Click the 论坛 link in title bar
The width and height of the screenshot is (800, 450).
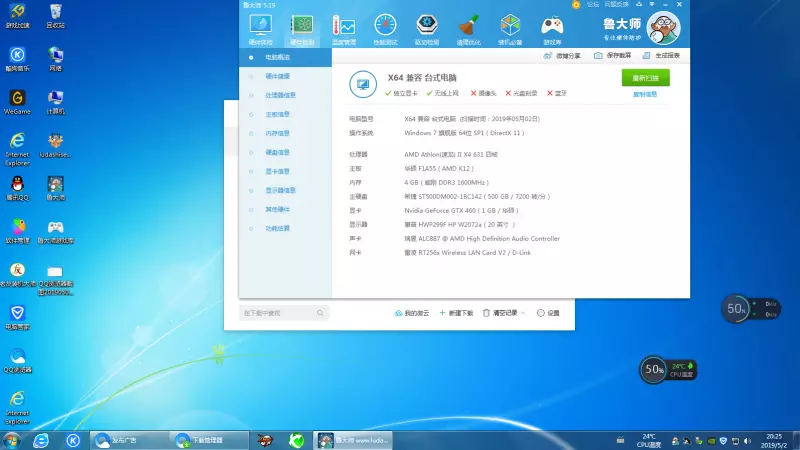tap(592, 5)
